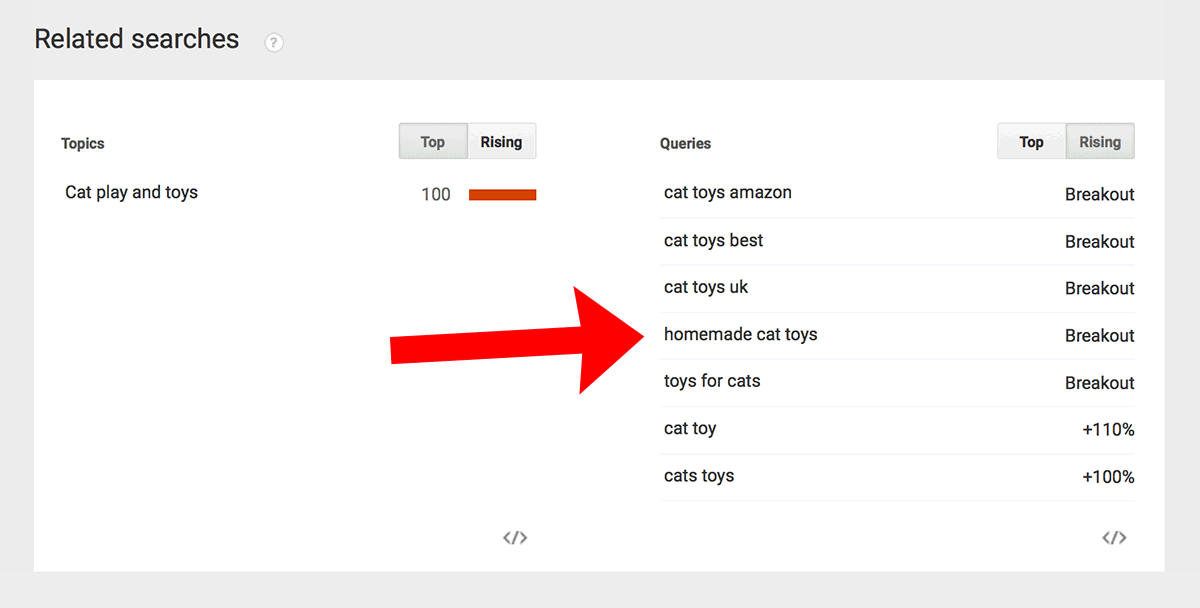
Task: Select the Top tab for Queries
Action: [x=1032, y=141]
